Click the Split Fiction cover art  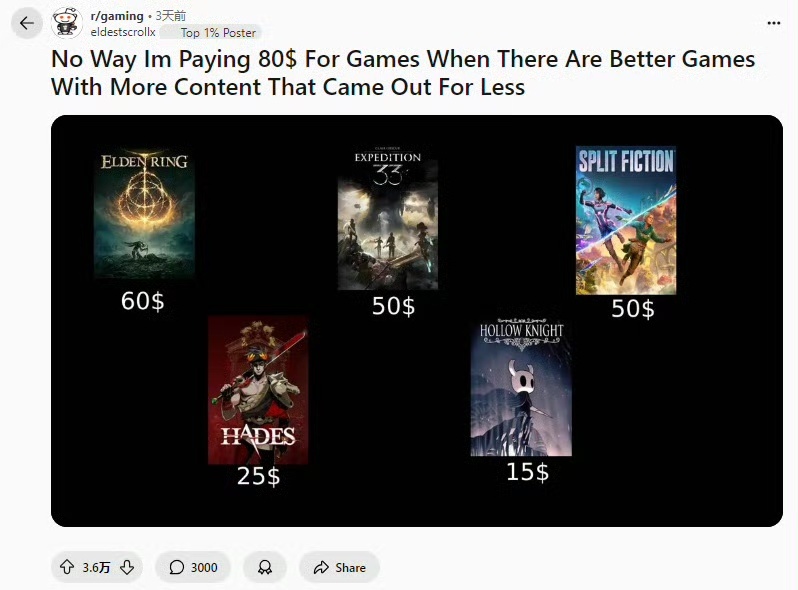[x=626, y=220]
